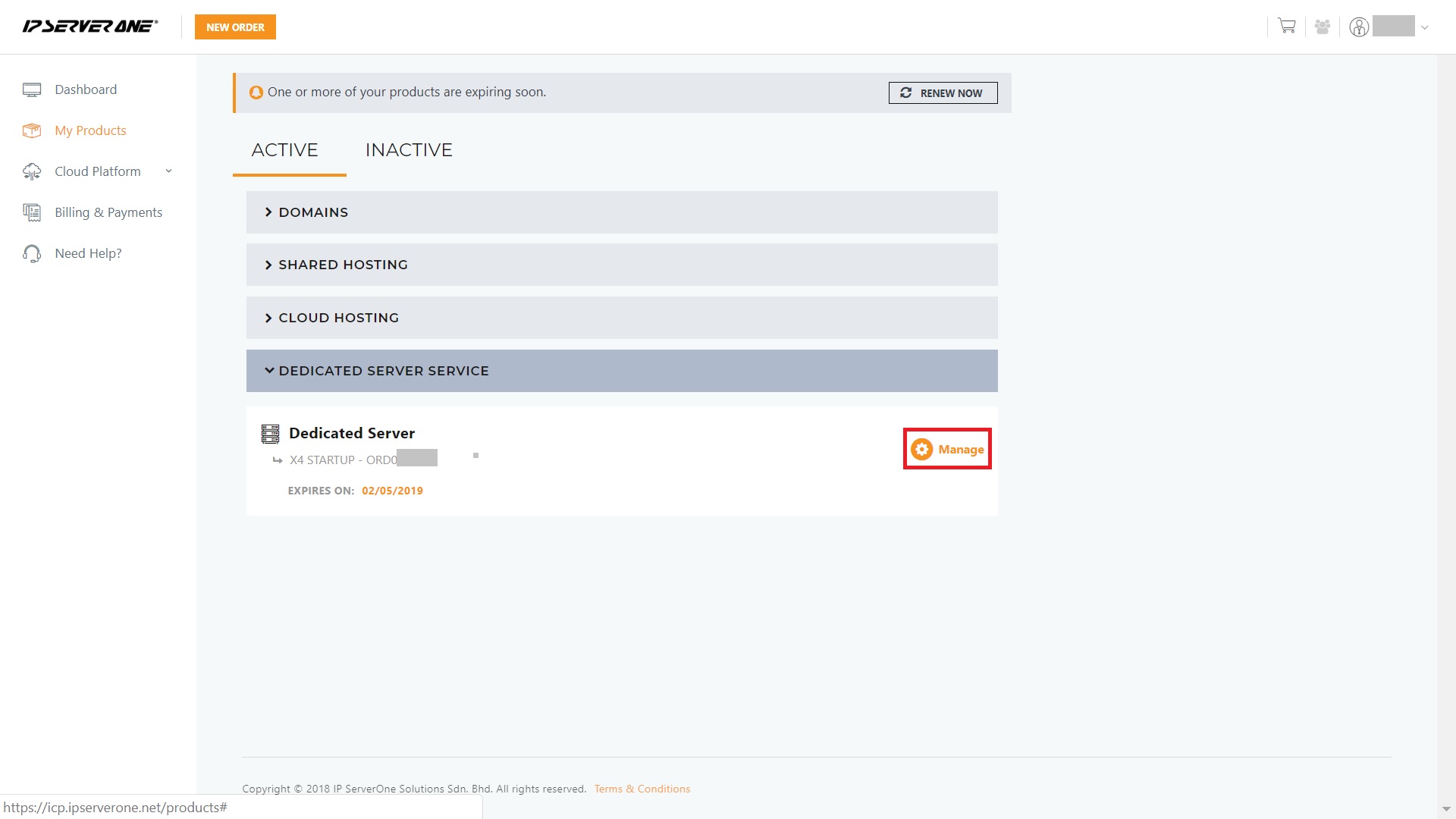Screen dimensions: 1456x819
Task: Click the Need Help headset icon
Action: tap(32, 253)
